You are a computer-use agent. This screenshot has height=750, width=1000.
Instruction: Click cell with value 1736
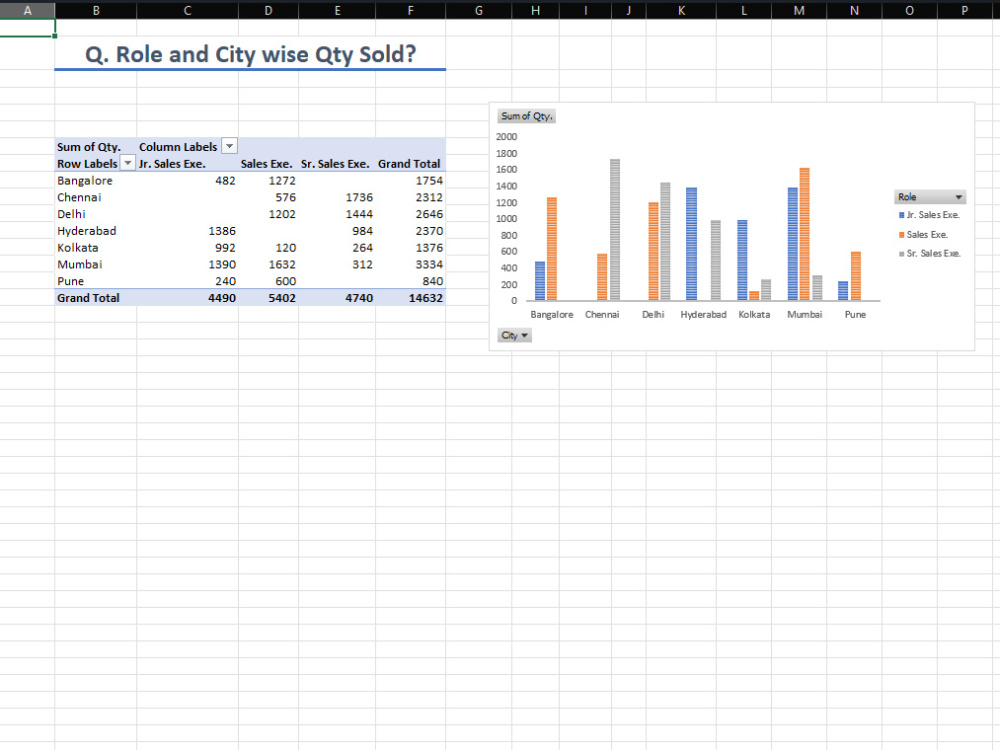coord(337,197)
